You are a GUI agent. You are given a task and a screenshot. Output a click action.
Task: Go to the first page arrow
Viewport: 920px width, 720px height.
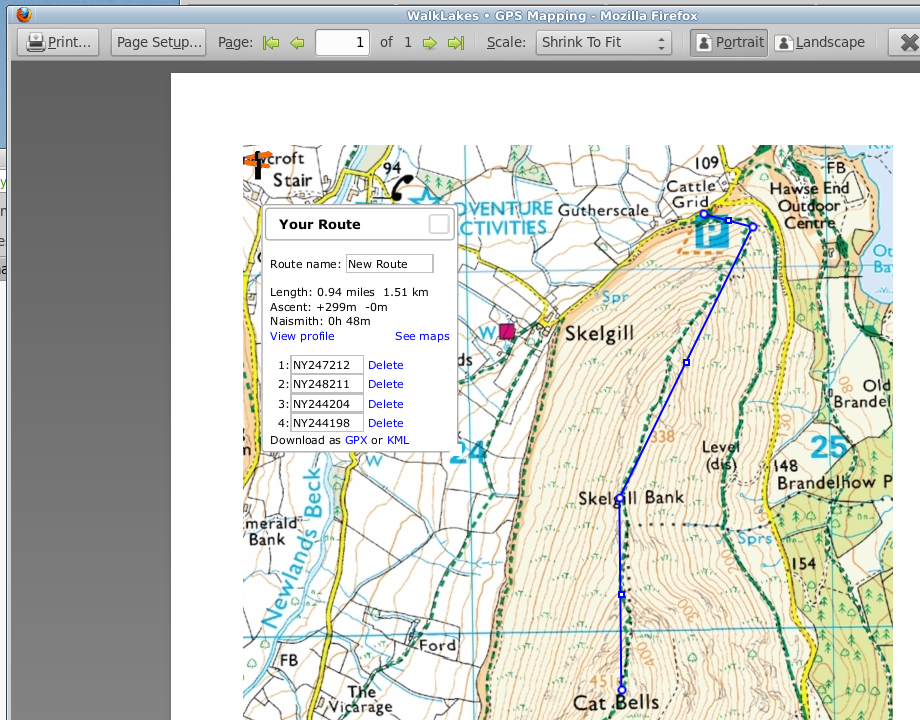tap(271, 42)
